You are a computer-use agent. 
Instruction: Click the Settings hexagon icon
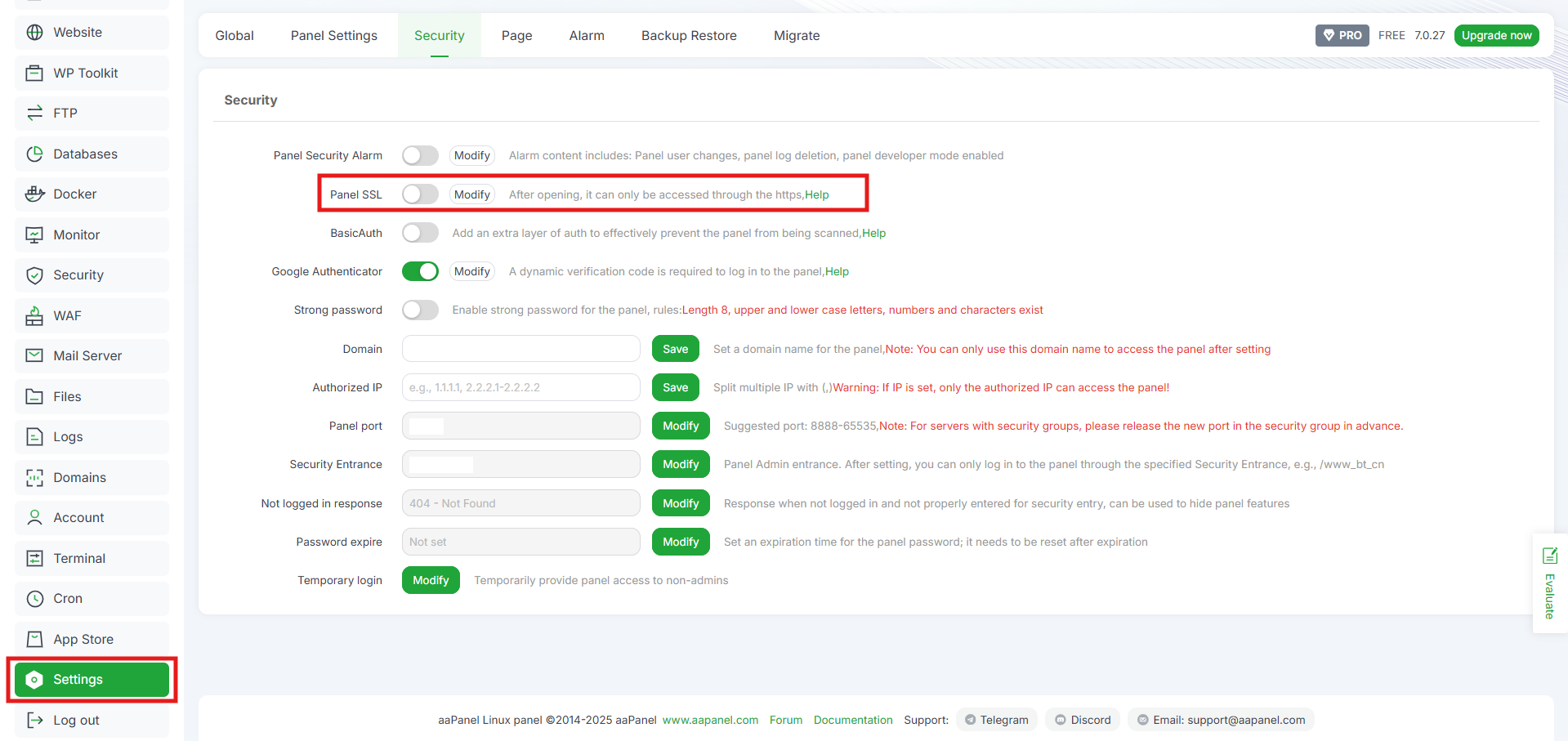coord(34,680)
